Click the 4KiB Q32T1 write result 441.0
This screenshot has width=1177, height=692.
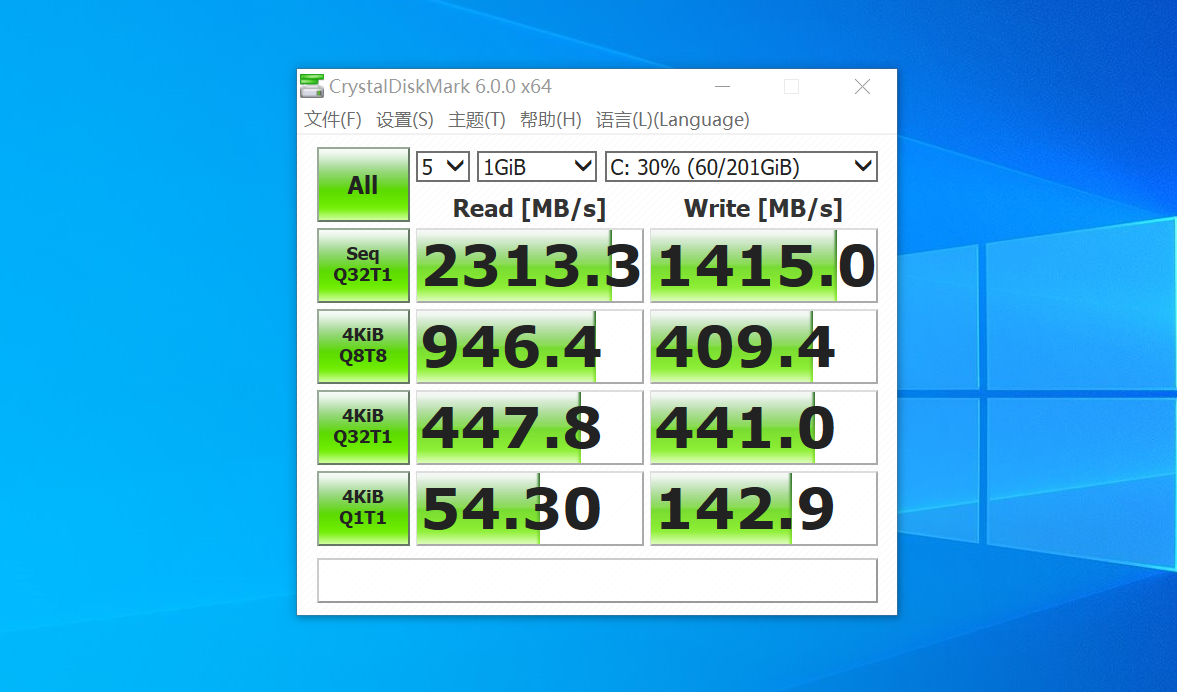click(x=763, y=427)
